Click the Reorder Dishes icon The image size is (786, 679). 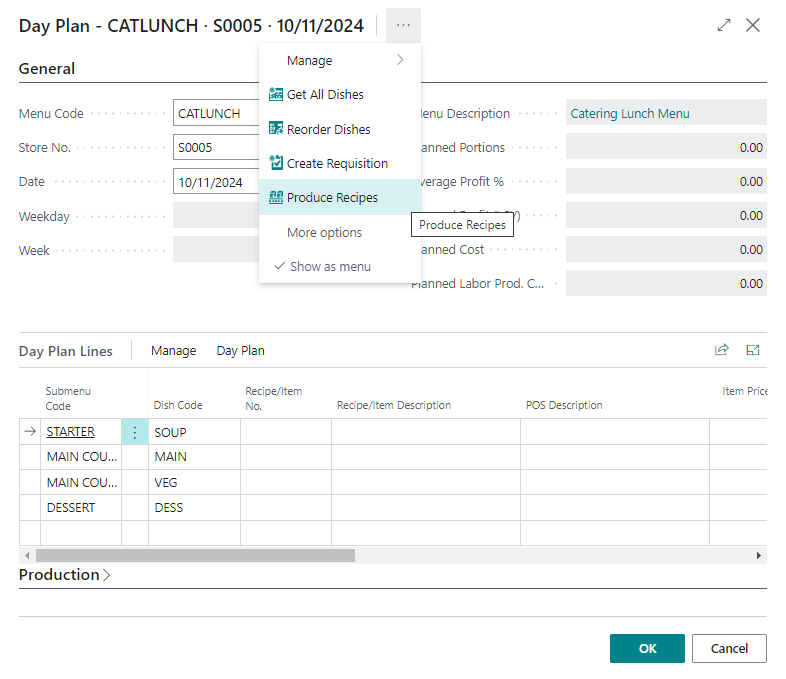(x=276, y=129)
